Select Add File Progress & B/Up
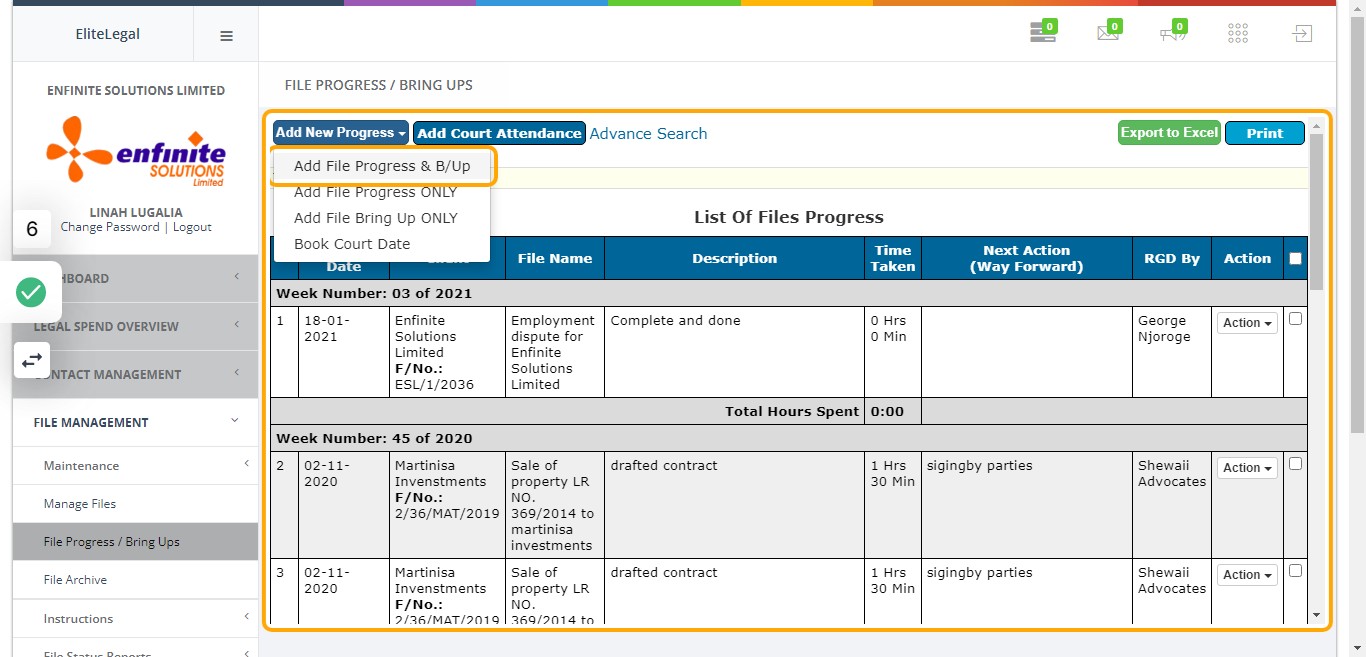1366x657 pixels. tap(382, 166)
